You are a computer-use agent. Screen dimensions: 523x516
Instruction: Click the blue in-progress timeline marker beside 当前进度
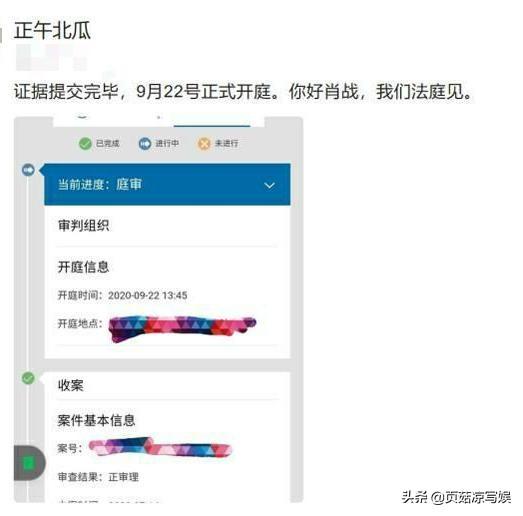(28, 170)
